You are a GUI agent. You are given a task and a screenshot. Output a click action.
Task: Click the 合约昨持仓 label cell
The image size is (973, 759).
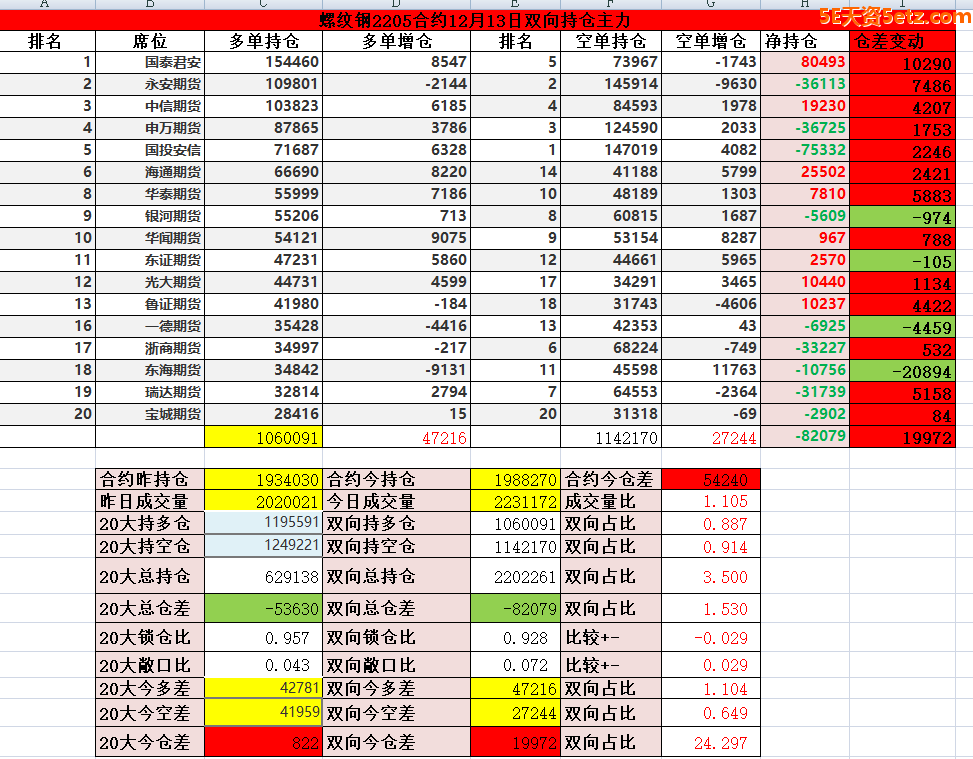point(150,479)
